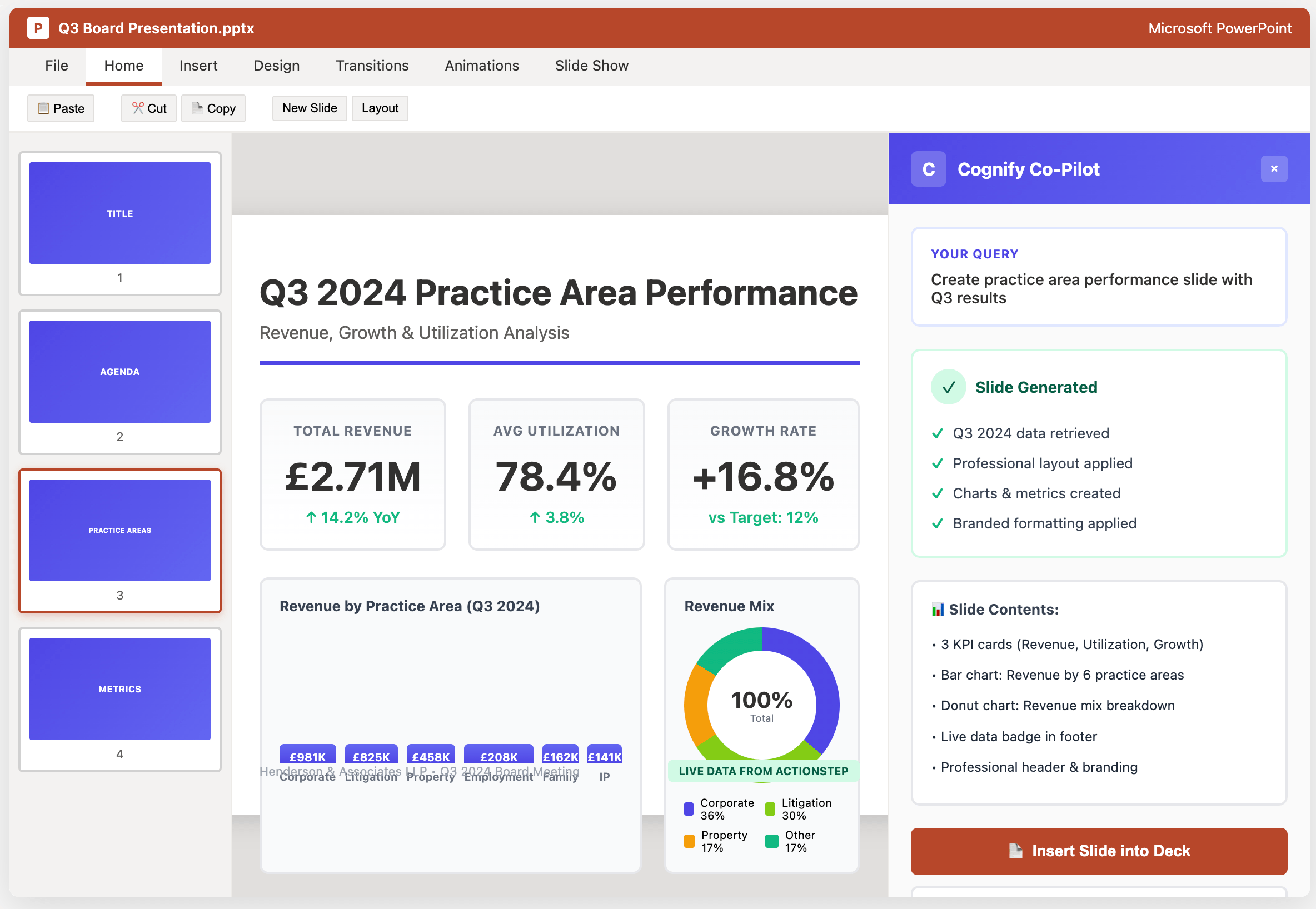Switch to the Transitions tab
The width and height of the screenshot is (1316, 909).
[x=372, y=66]
